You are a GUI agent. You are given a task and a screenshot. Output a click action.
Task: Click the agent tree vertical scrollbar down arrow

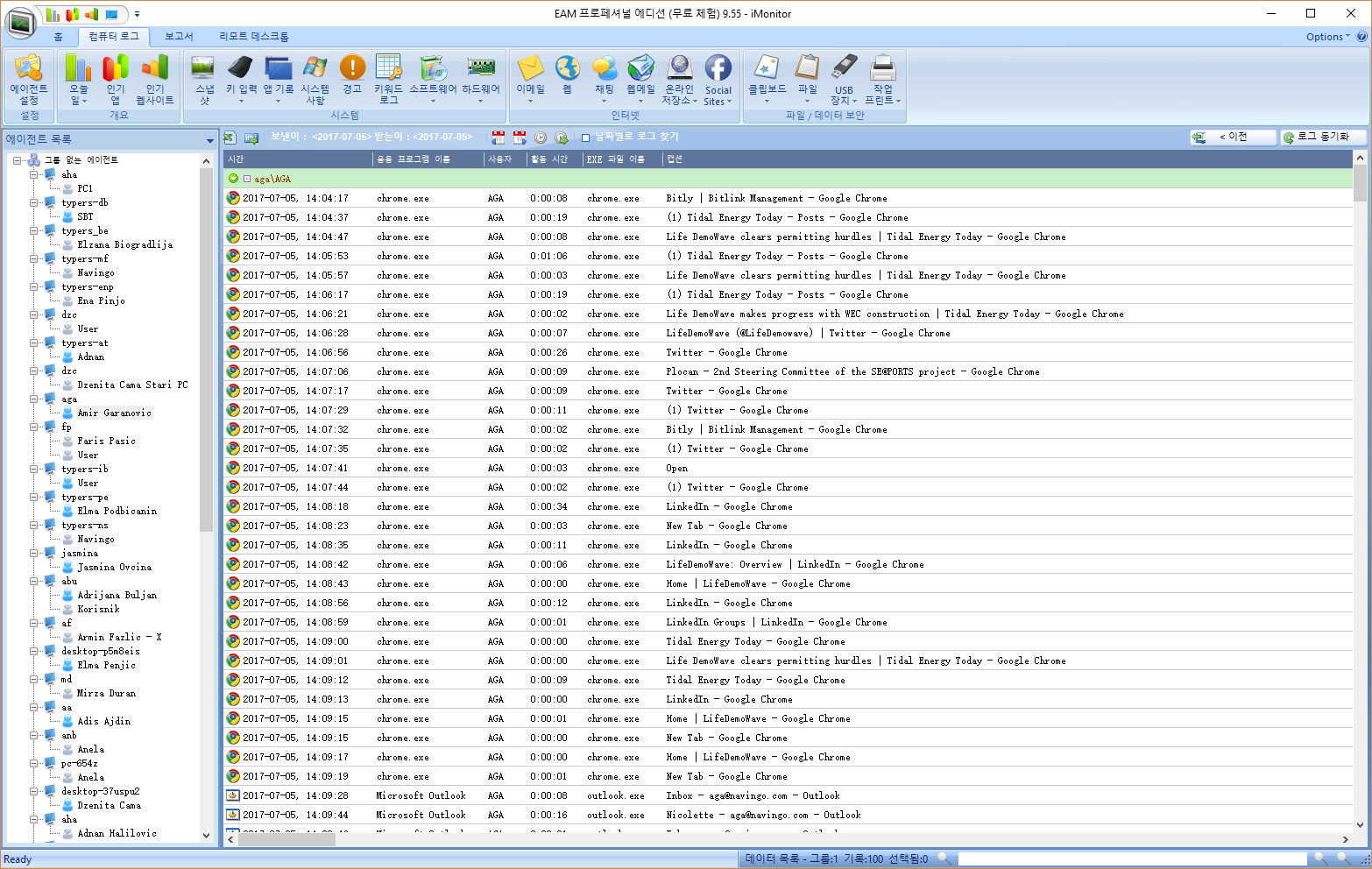[x=207, y=835]
